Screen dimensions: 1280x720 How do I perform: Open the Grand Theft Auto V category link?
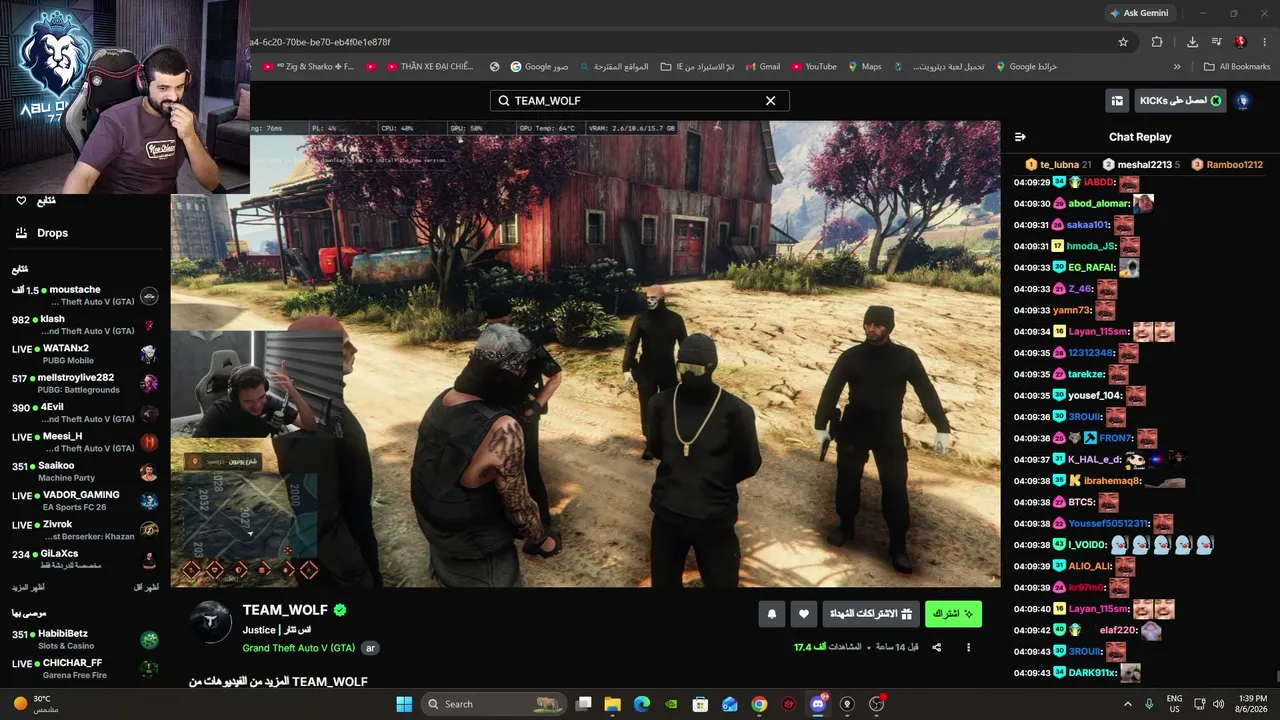299,648
